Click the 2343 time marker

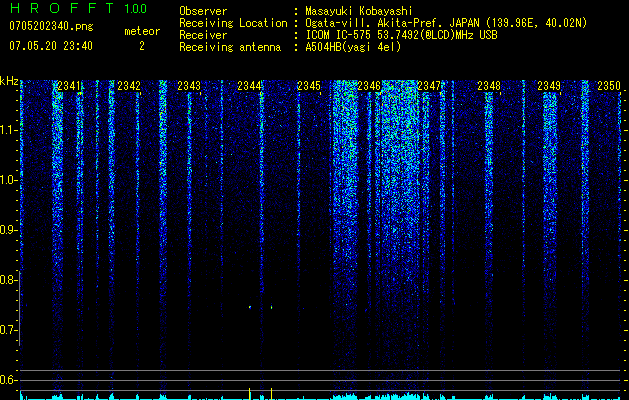189,86
